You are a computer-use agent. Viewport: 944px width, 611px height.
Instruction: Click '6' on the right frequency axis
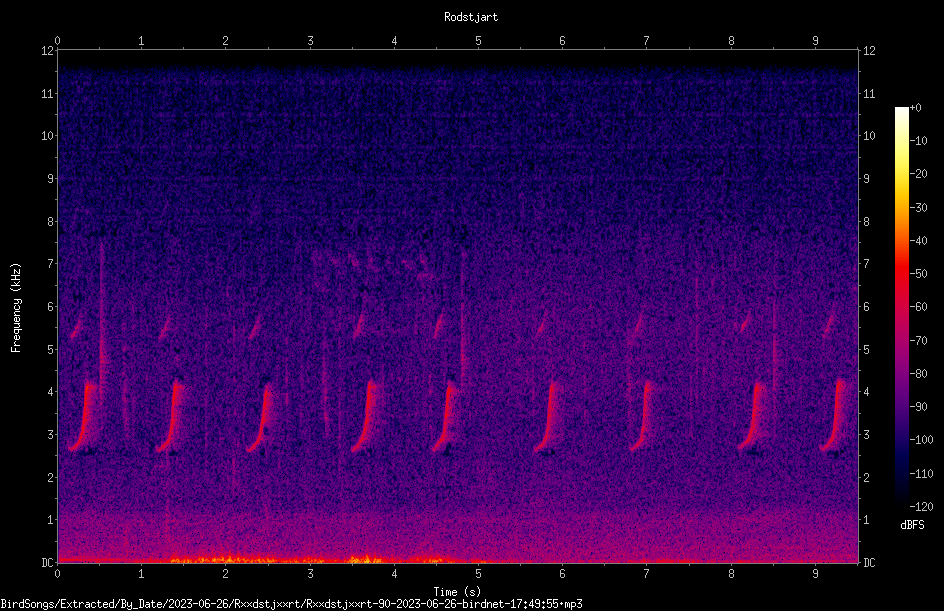866,306
